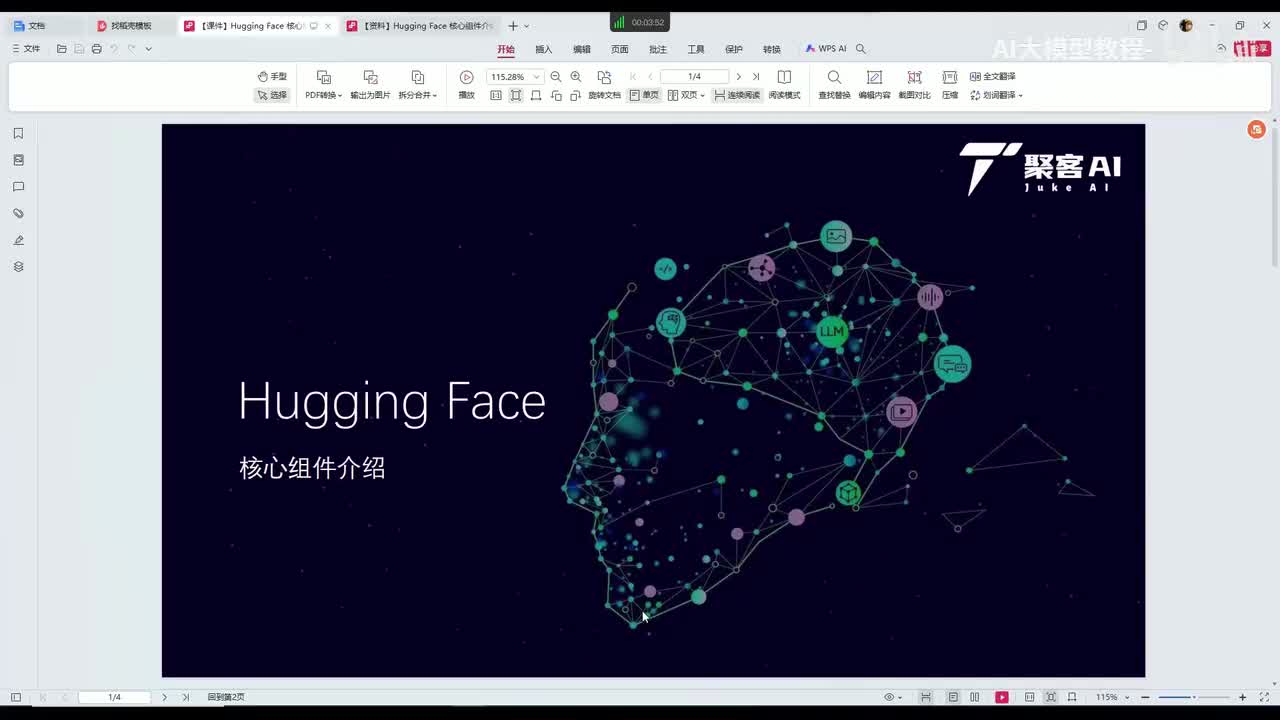Click the zoom in magnifier icon

[576, 77]
